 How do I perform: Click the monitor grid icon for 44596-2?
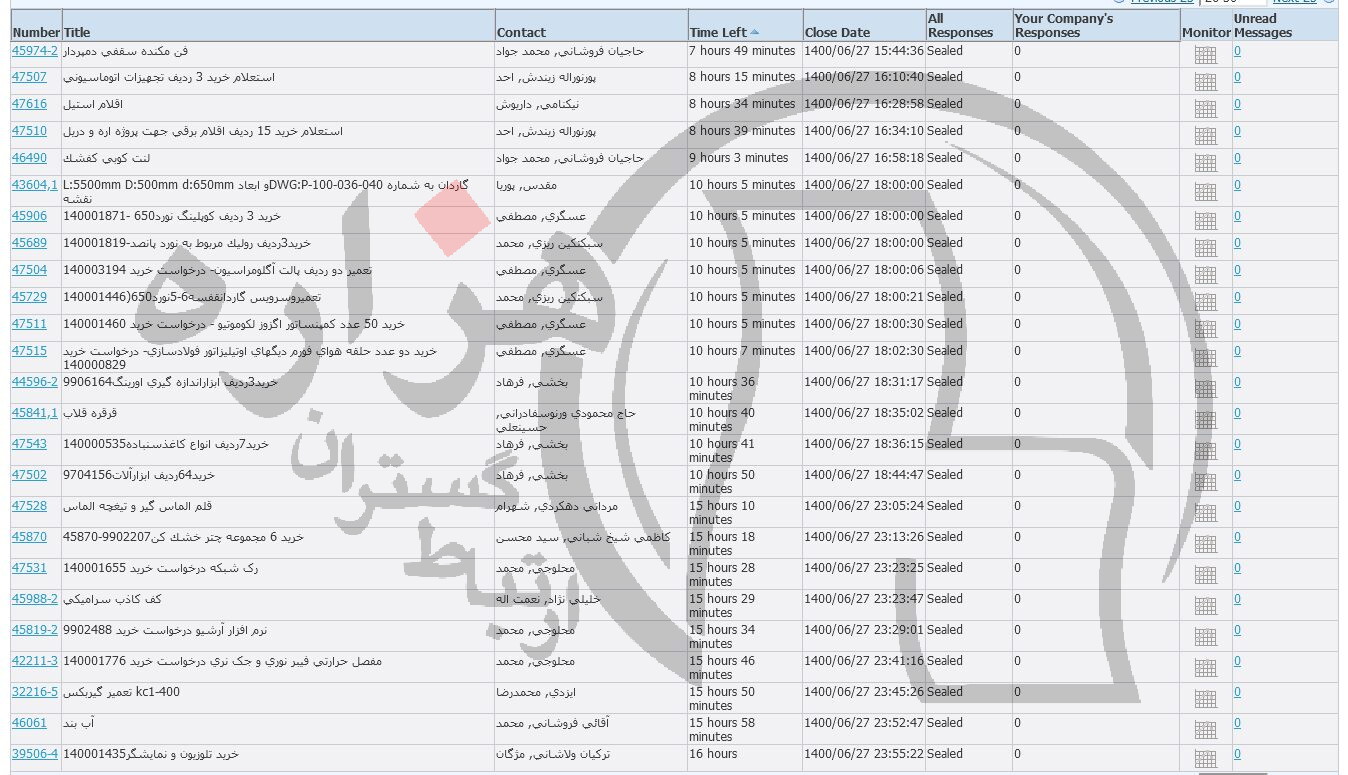[x=1205, y=388]
